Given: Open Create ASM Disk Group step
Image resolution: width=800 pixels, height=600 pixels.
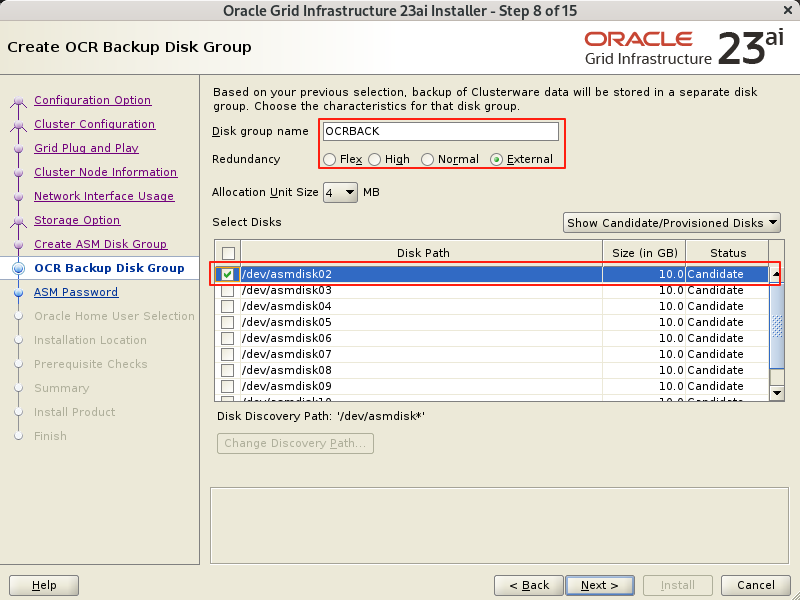Looking at the screenshot, I should point(101,244).
